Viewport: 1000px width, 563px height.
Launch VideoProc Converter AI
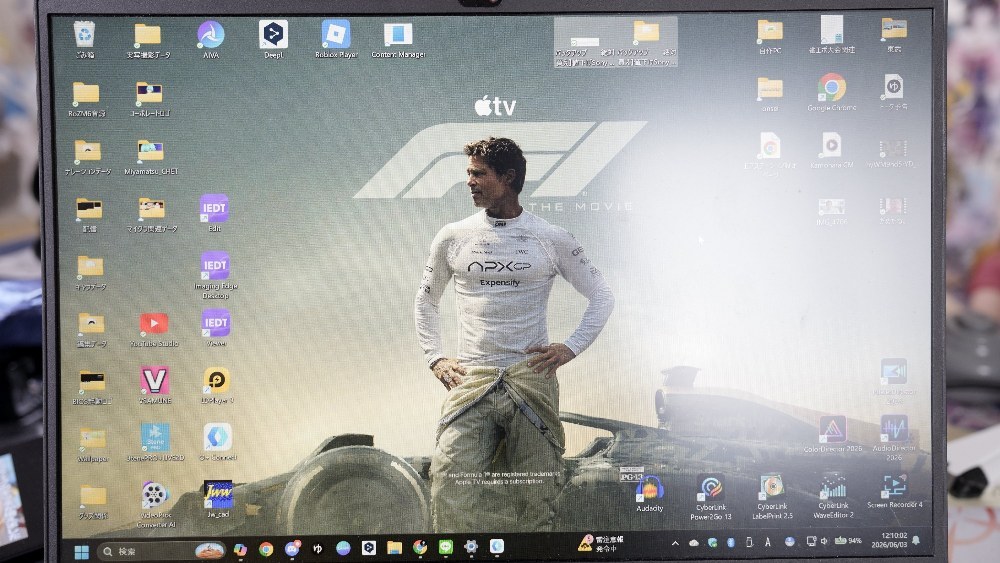pos(155,504)
